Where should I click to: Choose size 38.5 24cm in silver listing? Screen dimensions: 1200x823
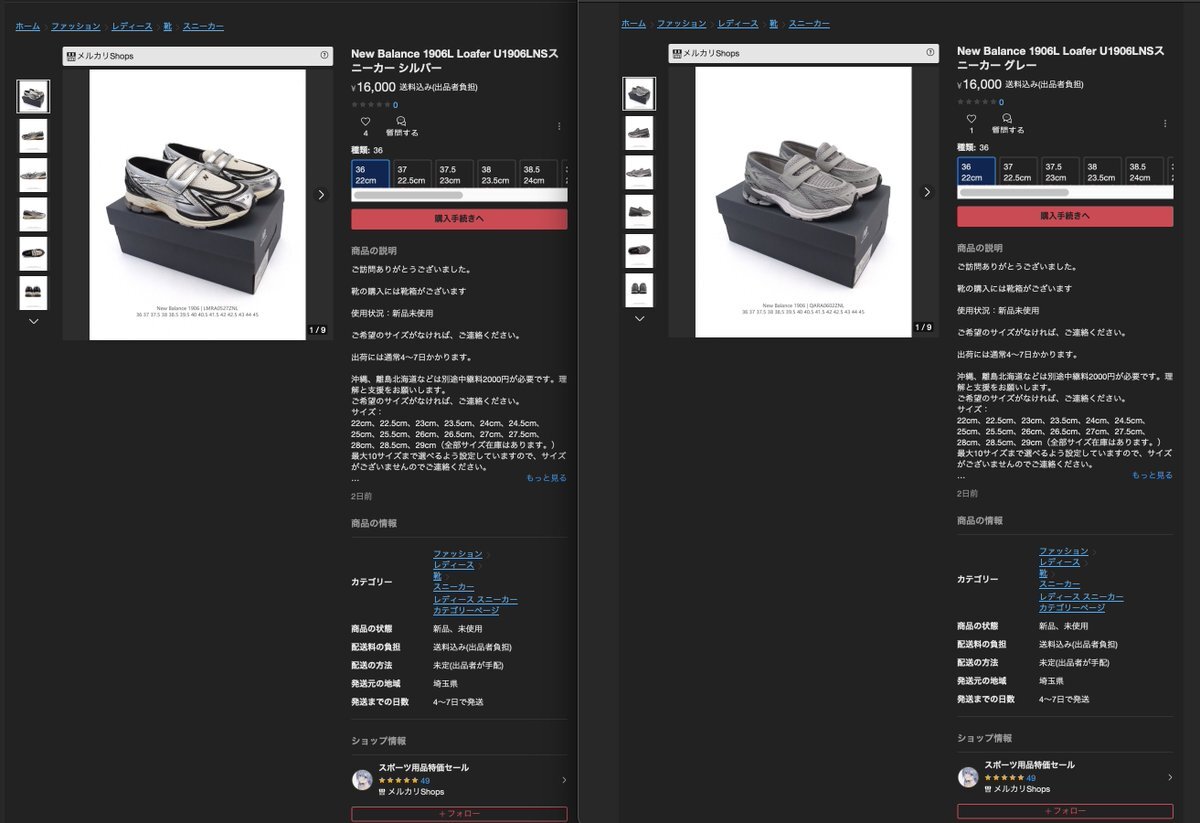click(537, 174)
